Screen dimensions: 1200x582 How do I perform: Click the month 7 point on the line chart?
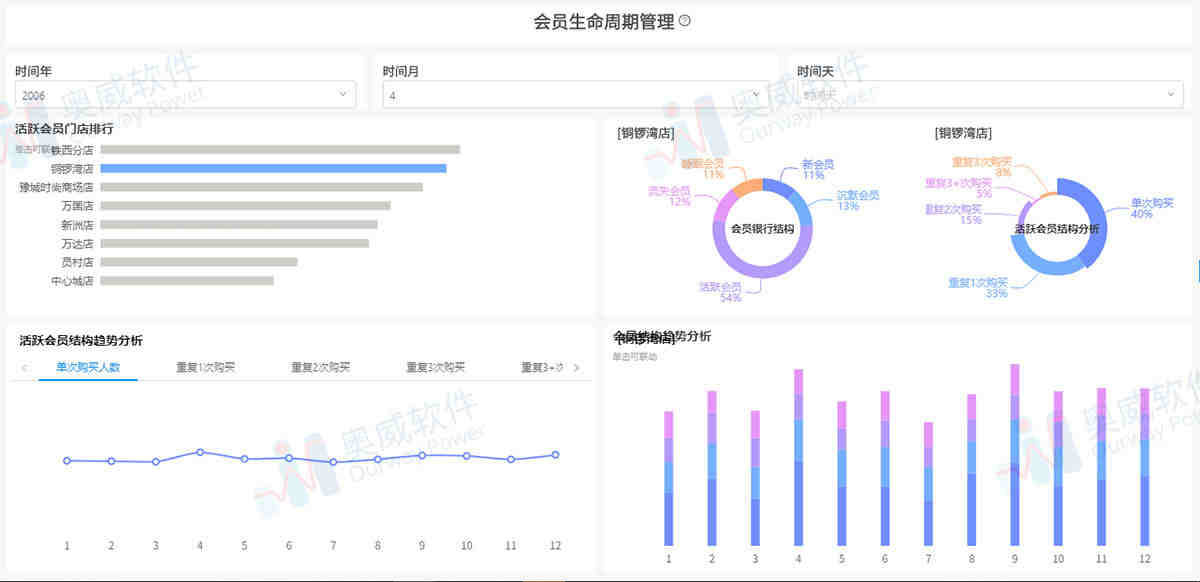point(333,462)
